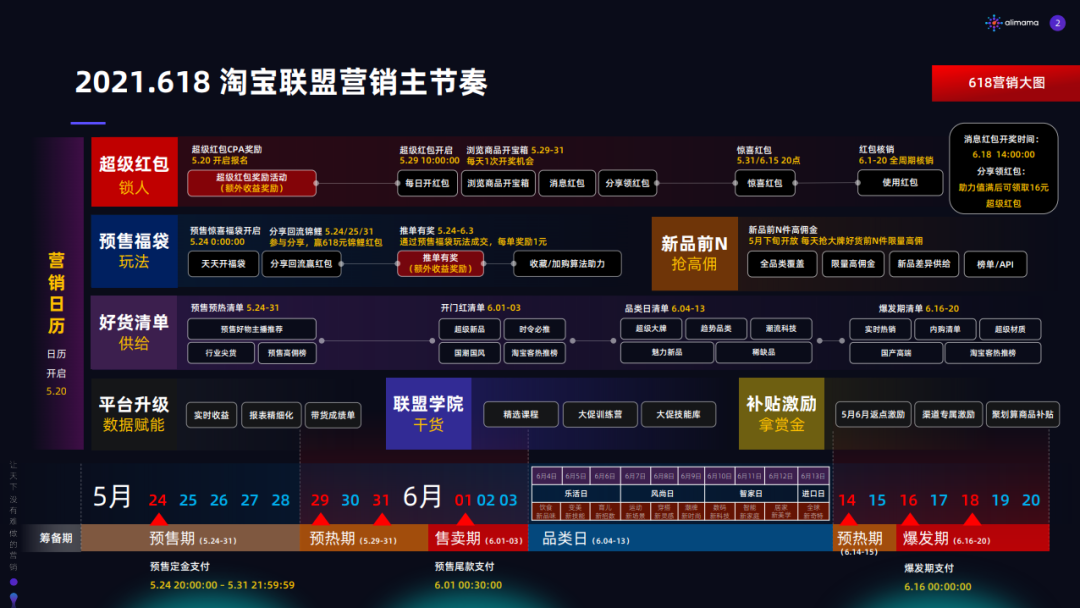Image resolution: width=1080 pixels, height=608 pixels.
Task: Click the 实时热销 box
Action: tap(880, 329)
